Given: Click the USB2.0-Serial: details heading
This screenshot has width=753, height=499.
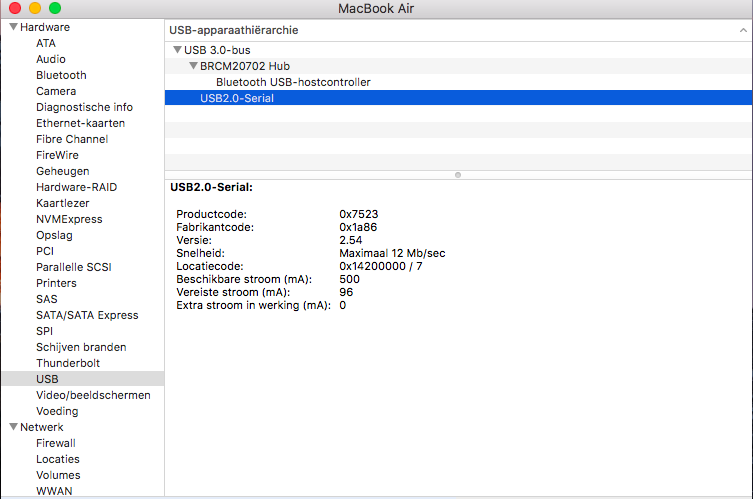Looking at the screenshot, I should [x=211, y=187].
